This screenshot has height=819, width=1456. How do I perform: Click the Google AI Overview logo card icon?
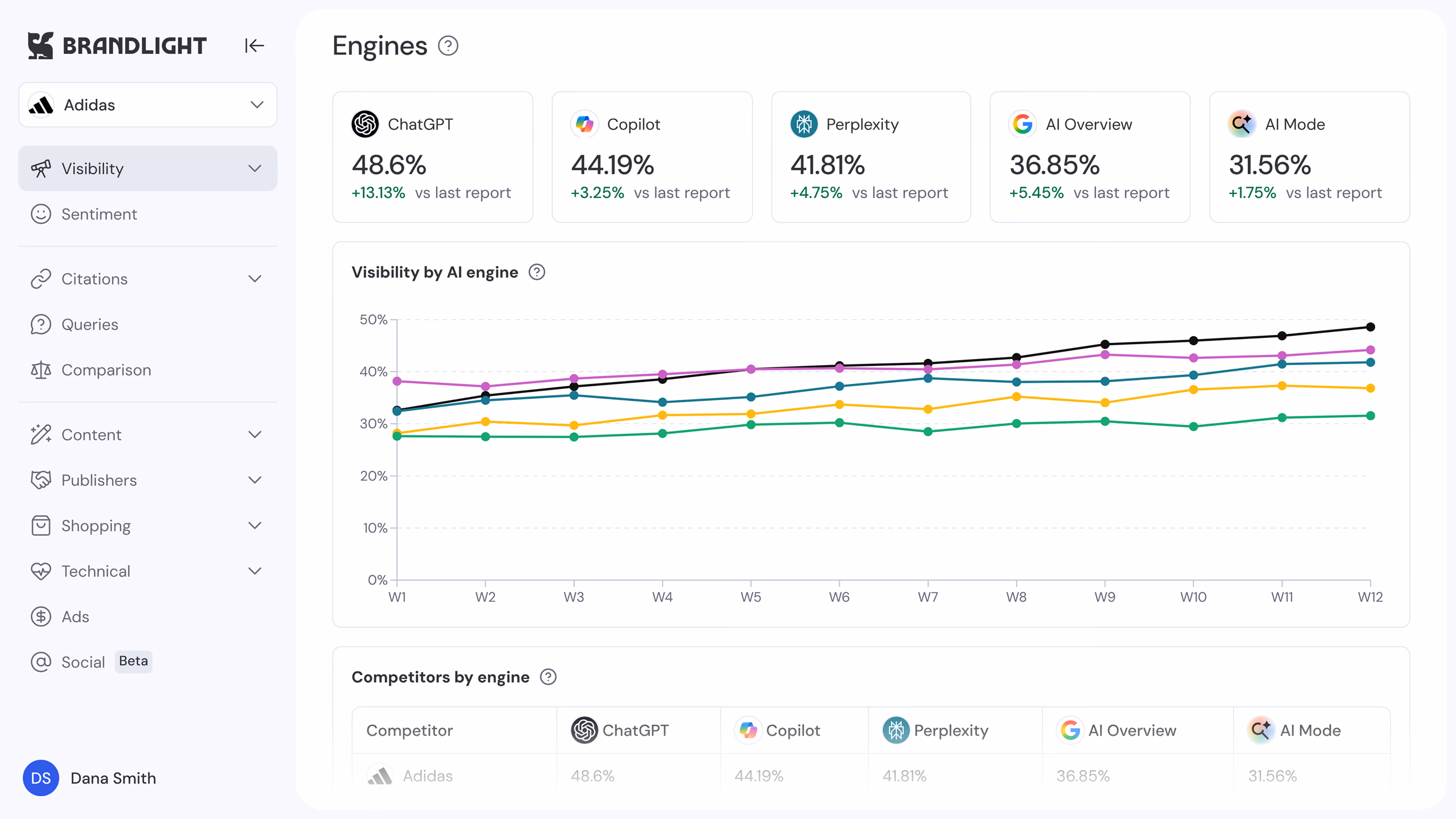(x=1023, y=124)
